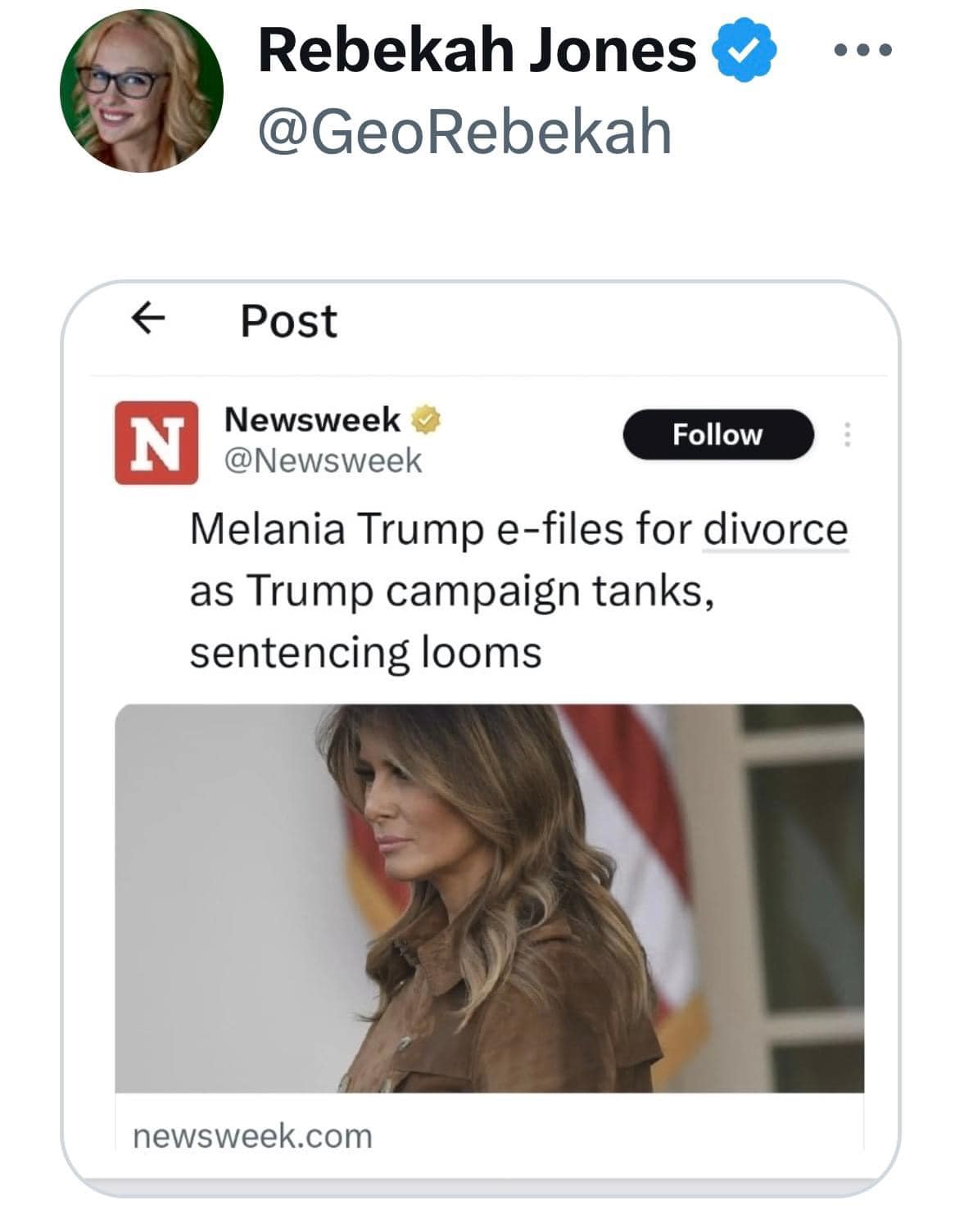
Task: Click the Rebekah Jones display name
Action: [x=477, y=51]
